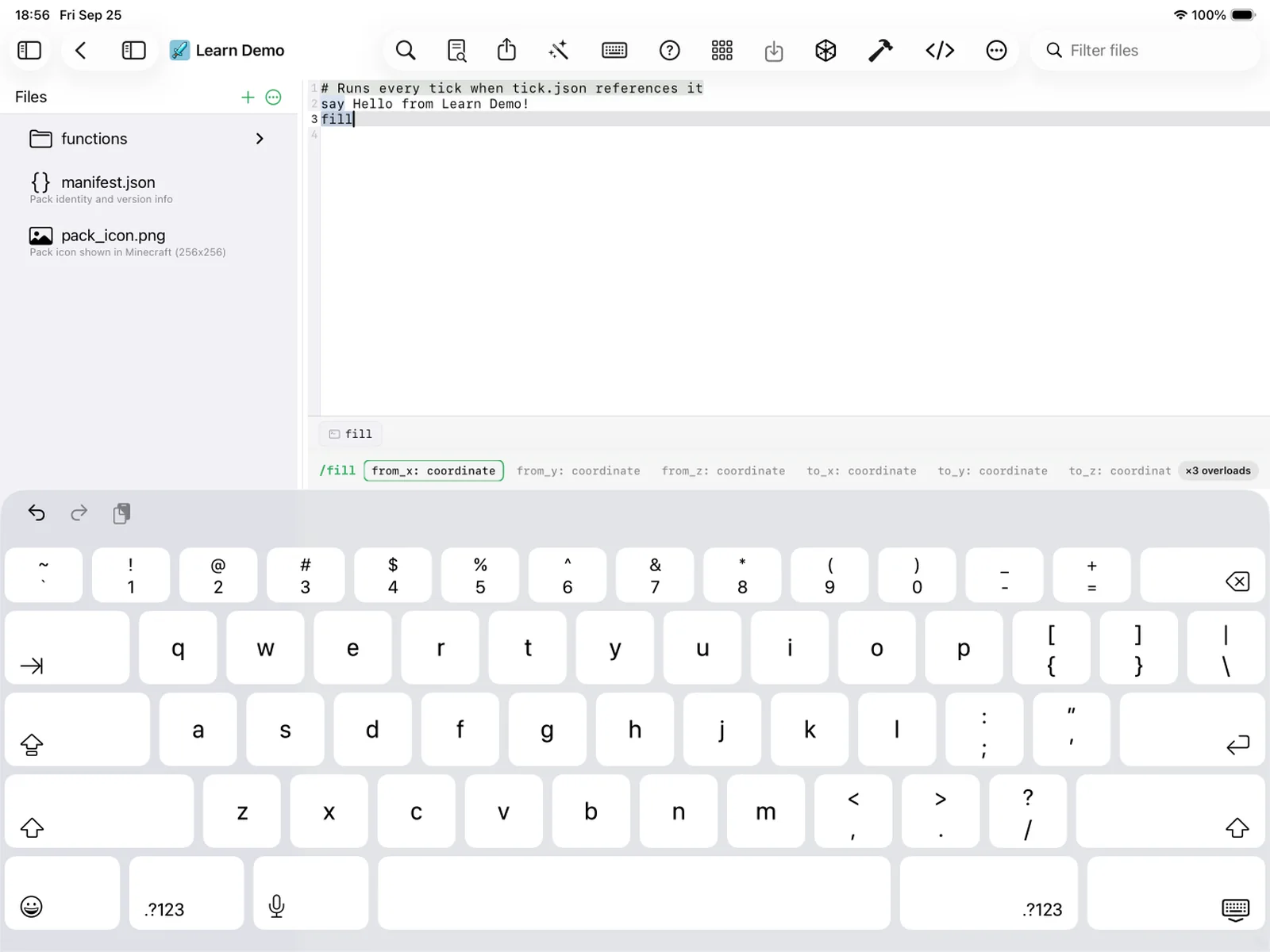Add a new file with plus icon
Screen dimensions: 1270x952
(248, 97)
